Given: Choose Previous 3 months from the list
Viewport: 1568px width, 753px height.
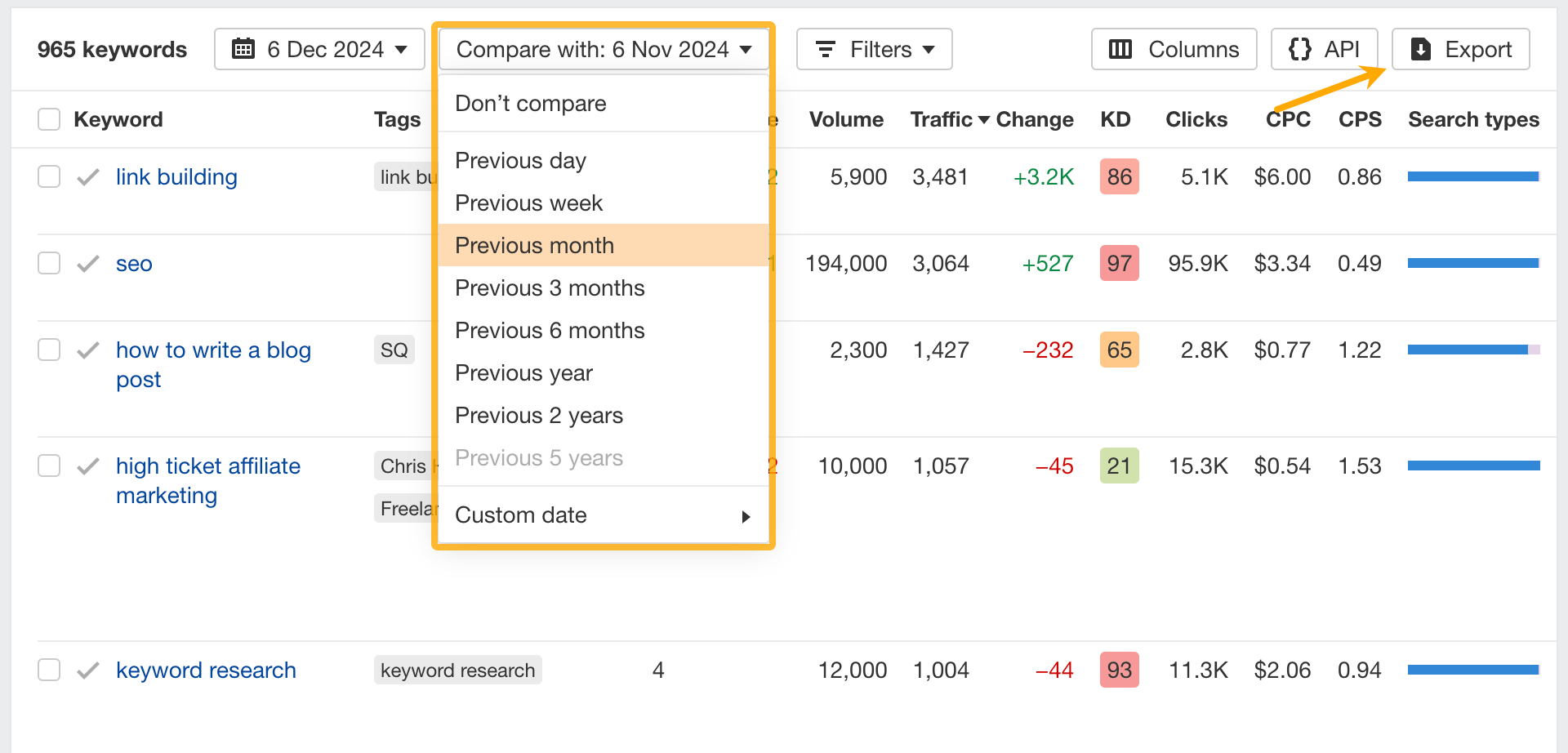Looking at the screenshot, I should tap(550, 288).
